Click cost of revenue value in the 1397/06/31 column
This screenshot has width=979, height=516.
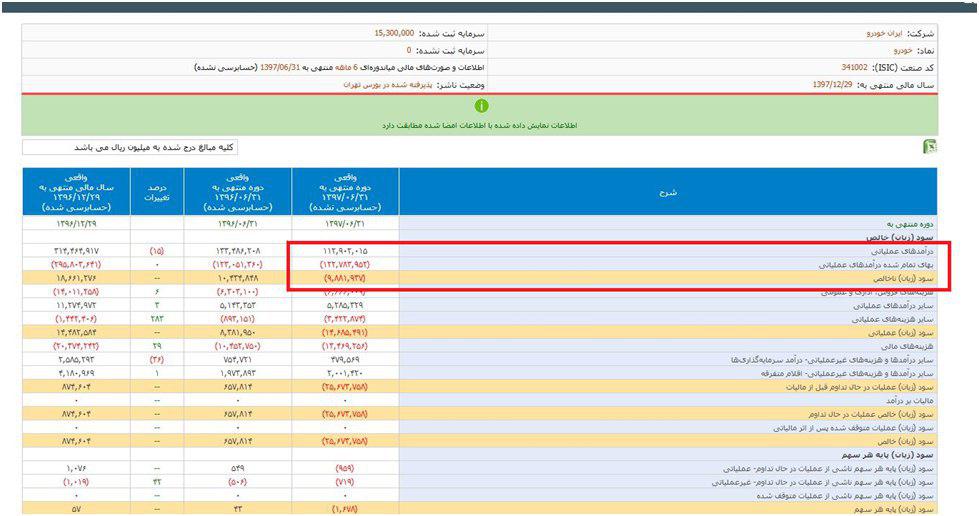[x=345, y=265]
